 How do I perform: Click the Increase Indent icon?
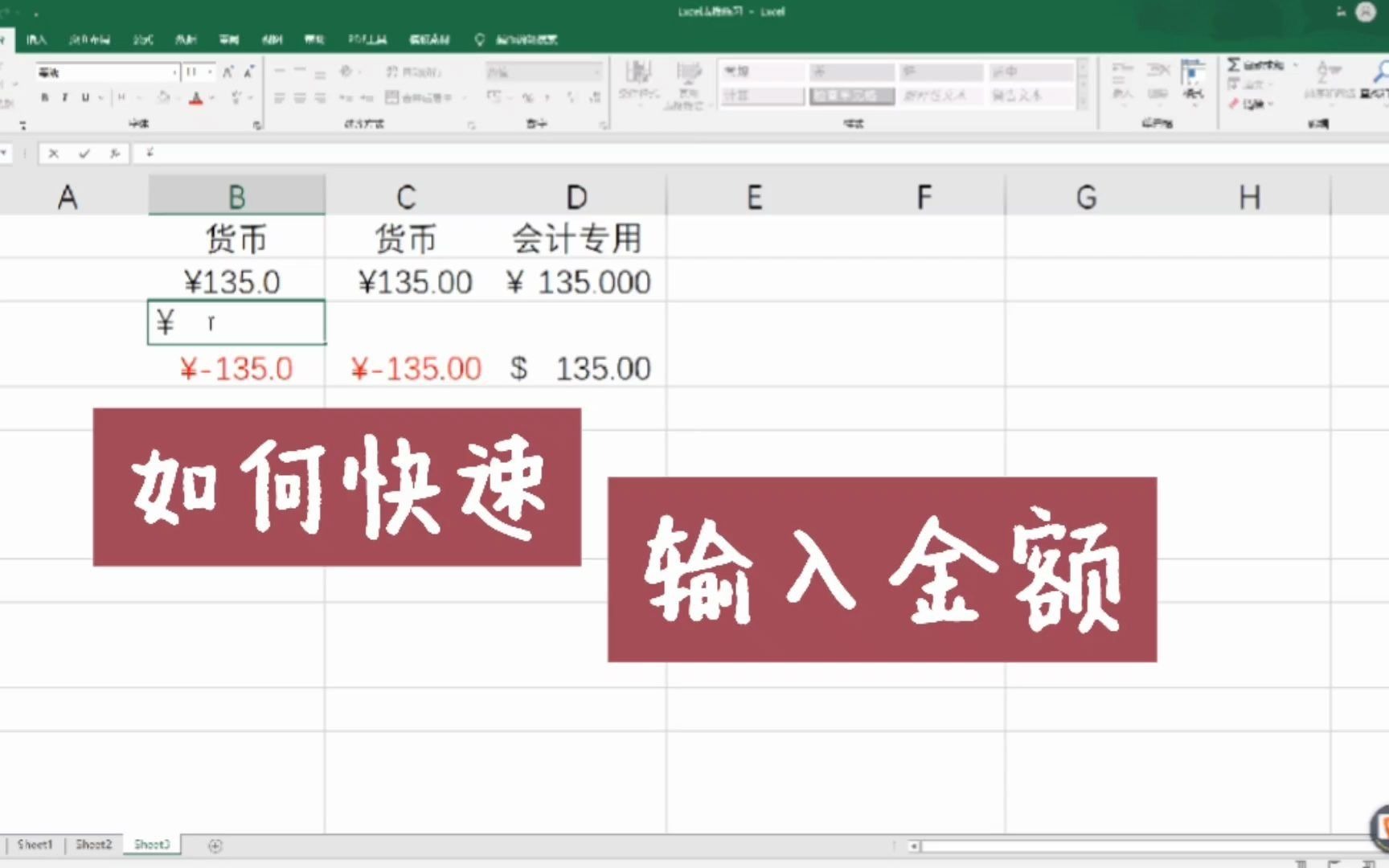(366, 97)
